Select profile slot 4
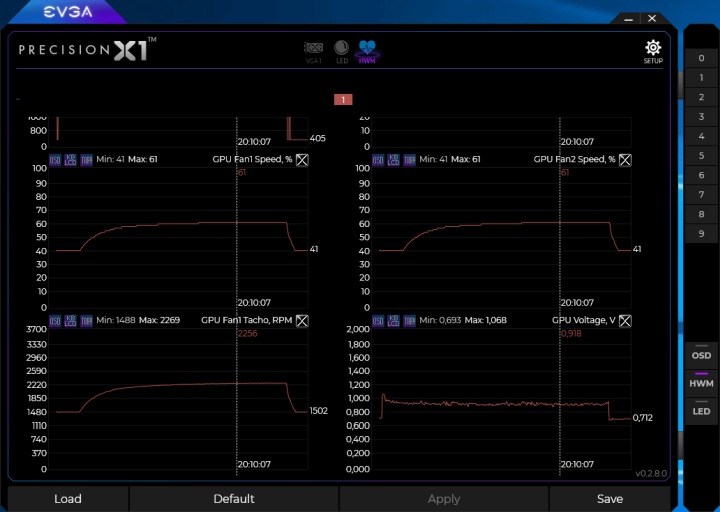Screen dimensions: 720x512 (x=701, y=136)
